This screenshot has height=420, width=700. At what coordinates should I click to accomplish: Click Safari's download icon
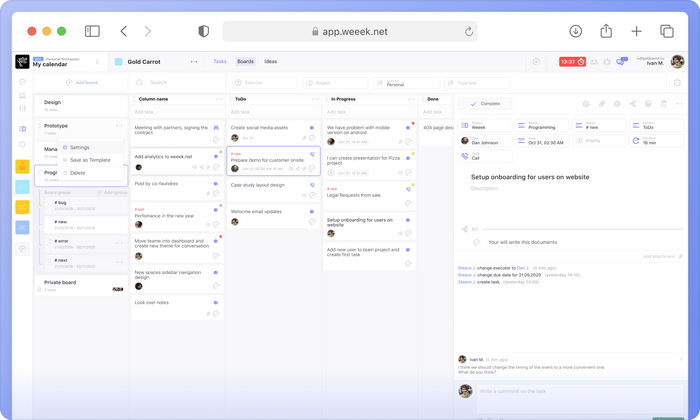click(576, 32)
